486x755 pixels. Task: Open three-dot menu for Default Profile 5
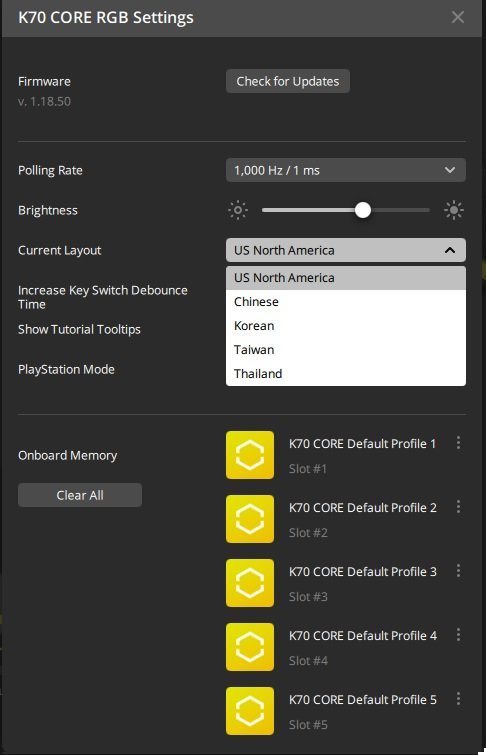click(458, 699)
